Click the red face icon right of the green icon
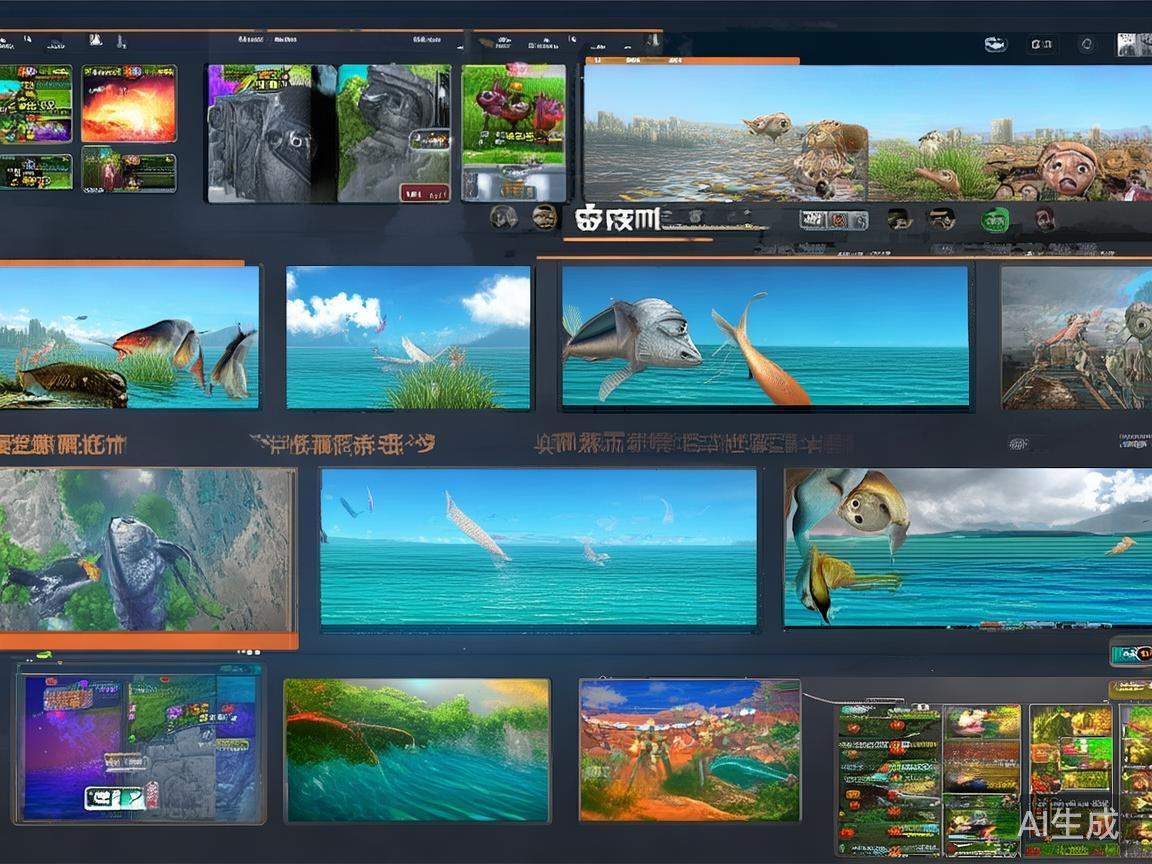Viewport: 1152px width, 864px height. (1044, 218)
